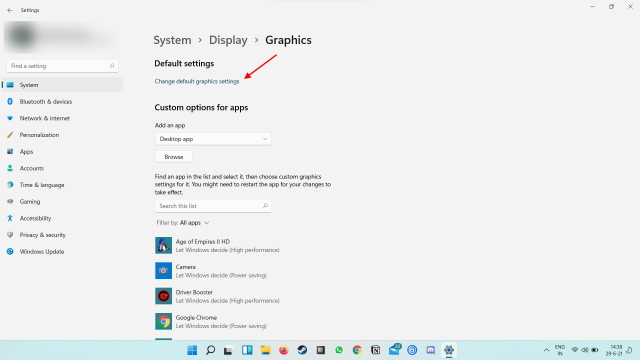Open Windows Update settings
The height and width of the screenshot is (360, 640).
tap(62, 252)
